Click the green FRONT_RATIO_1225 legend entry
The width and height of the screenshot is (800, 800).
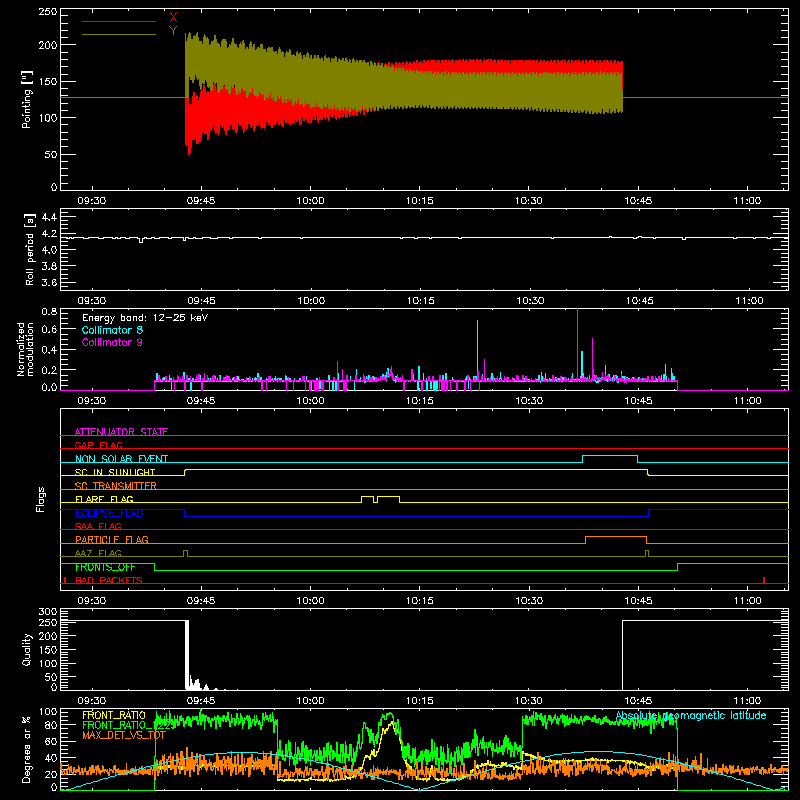click(x=130, y=725)
